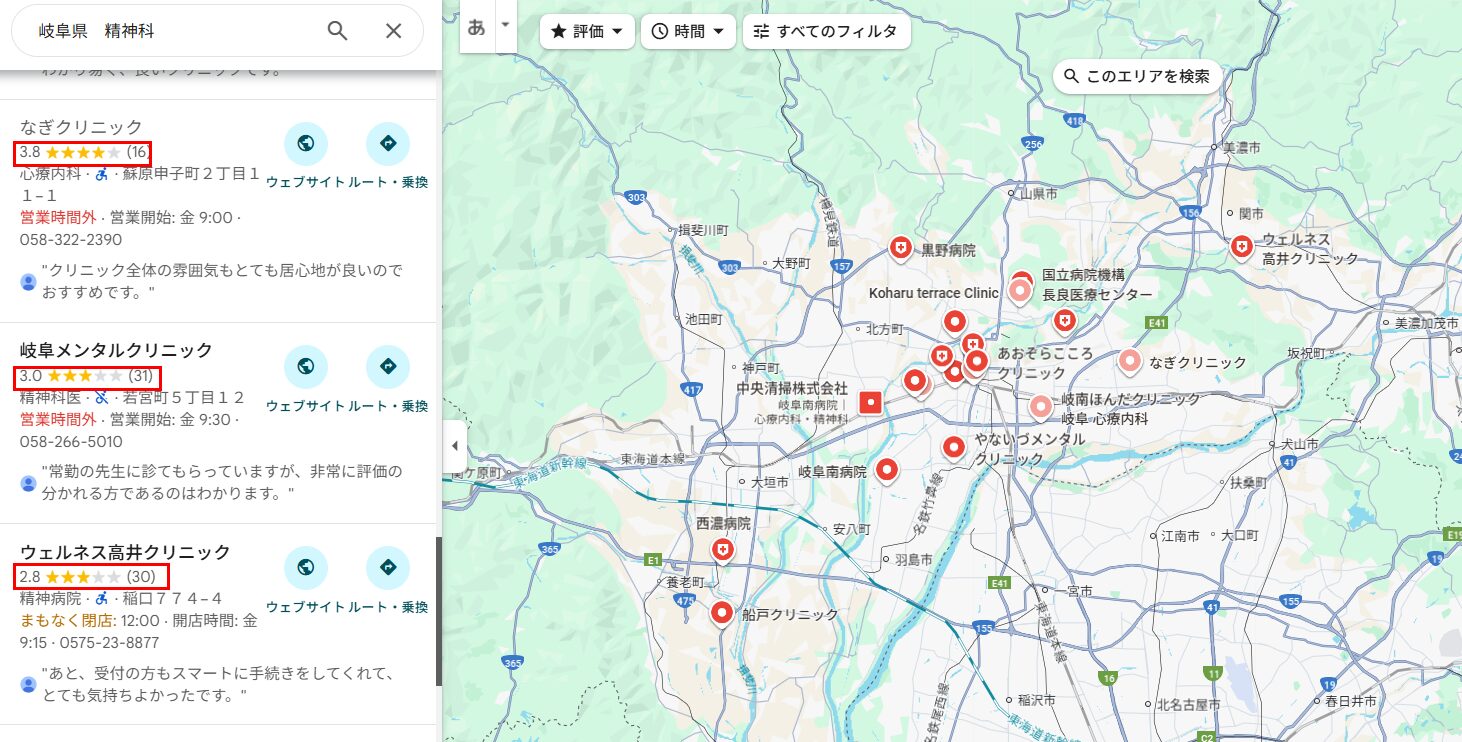The image size is (1462, 742).
Task: Click phone number 058-322-2390
Action: point(71,240)
